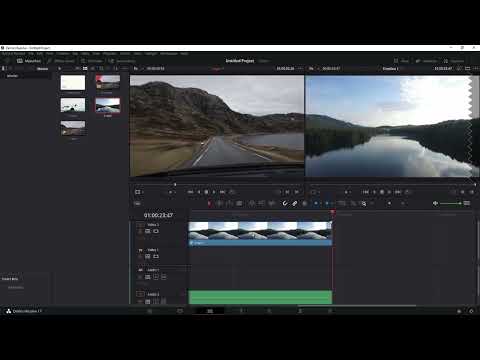Open the Workspace menu
The width and height of the screenshot is (480, 360).
point(169,53)
